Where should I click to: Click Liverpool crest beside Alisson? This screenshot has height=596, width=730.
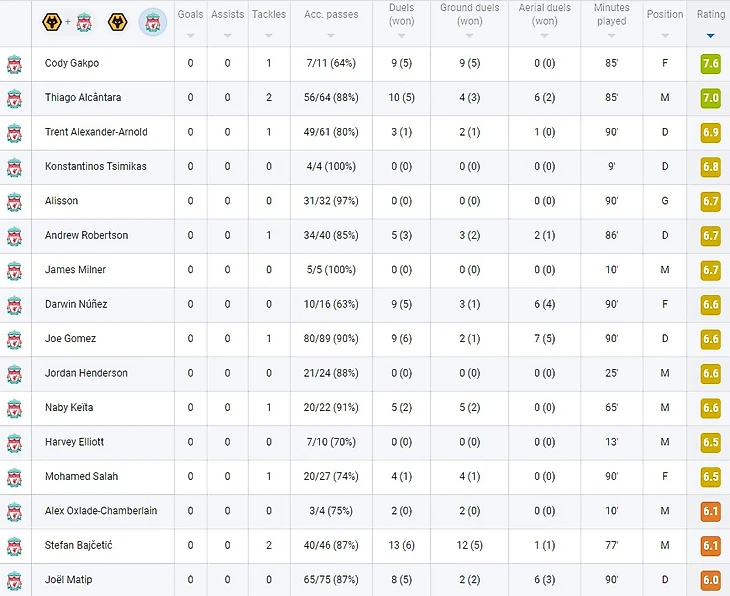point(14,201)
